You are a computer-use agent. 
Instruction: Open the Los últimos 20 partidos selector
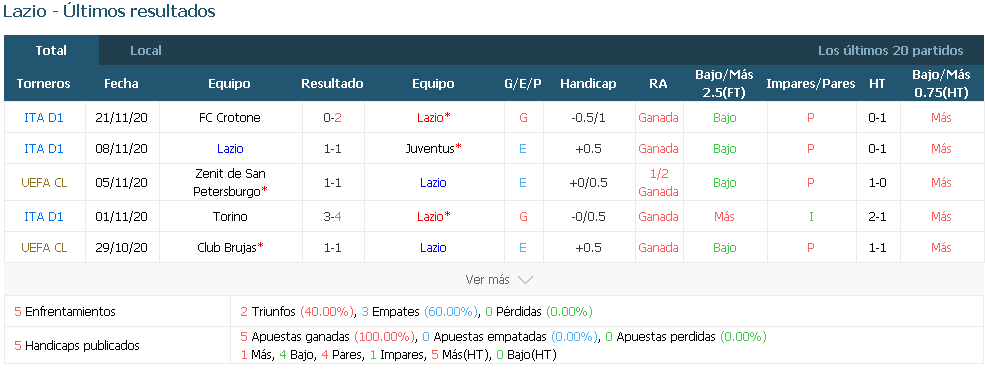click(x=890, y=50)
